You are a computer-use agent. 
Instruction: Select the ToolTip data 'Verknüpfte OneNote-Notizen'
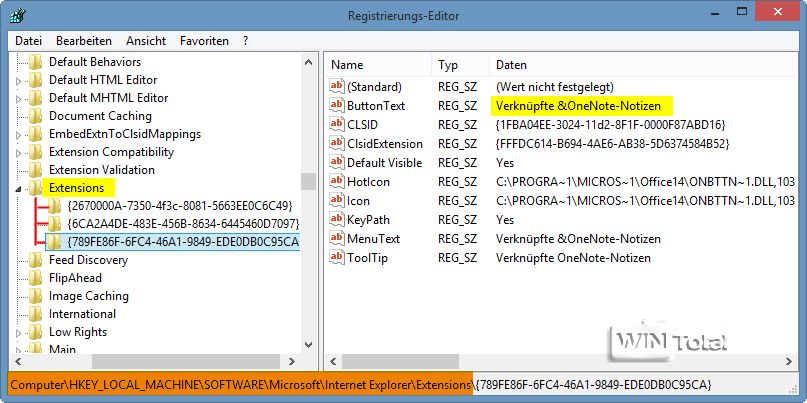pyautogui.click(x=573, y=258)
